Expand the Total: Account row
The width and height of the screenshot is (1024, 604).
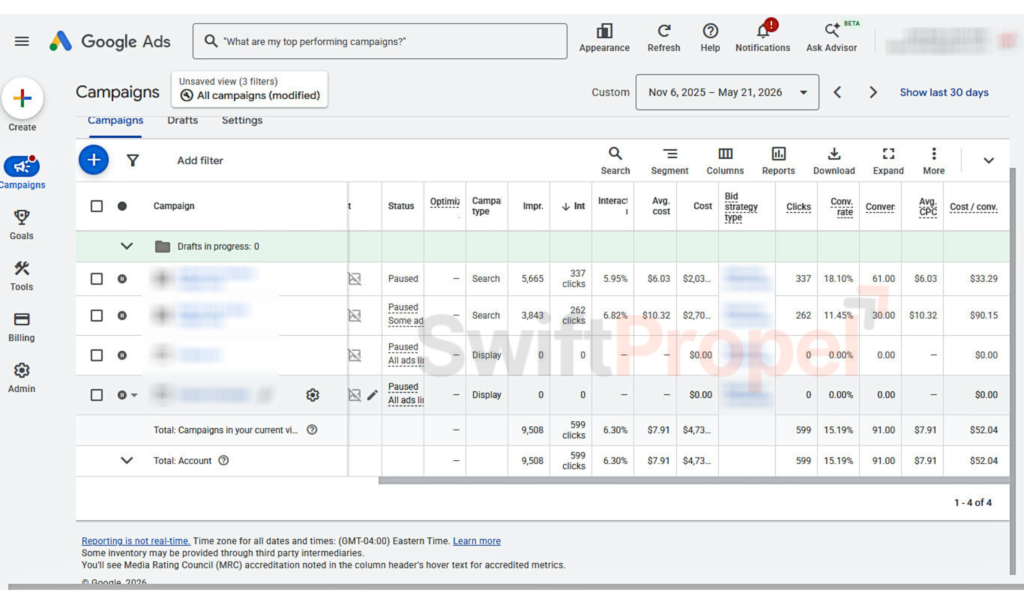click(x=127, y=460)
